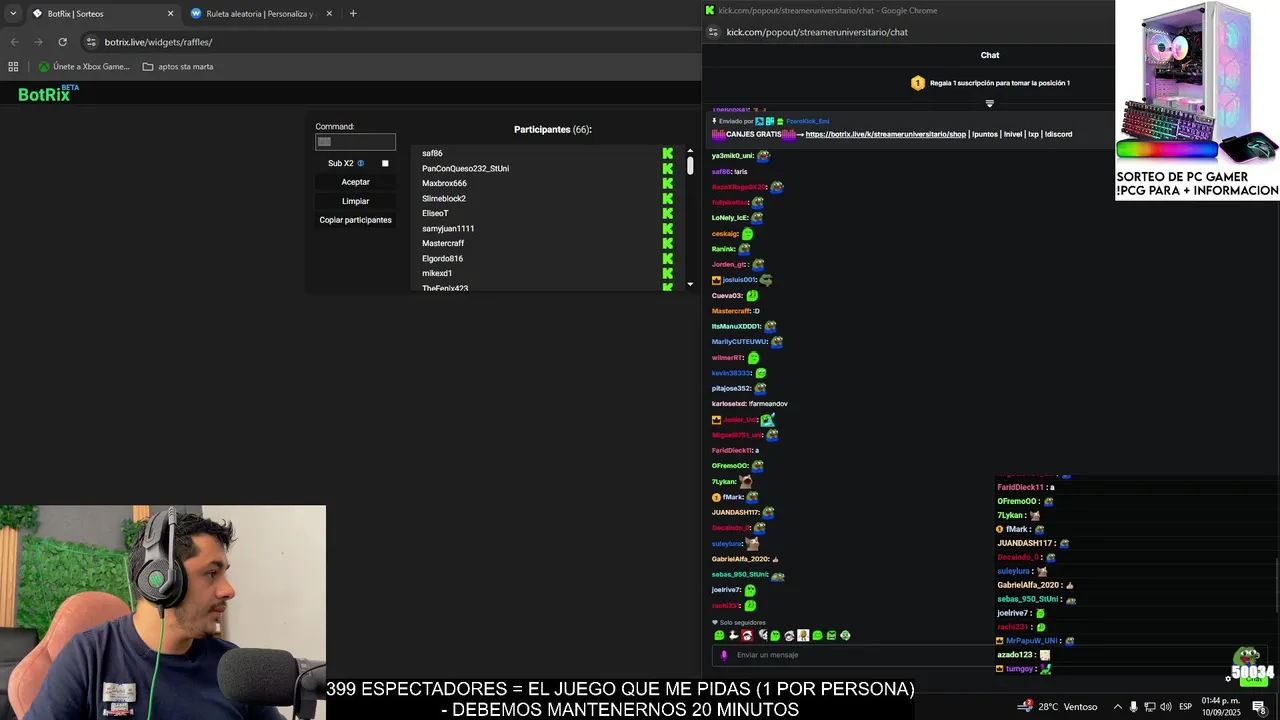Click Kick chat popup site info icon
This screenshot has height=720, width=1280.
713,32
